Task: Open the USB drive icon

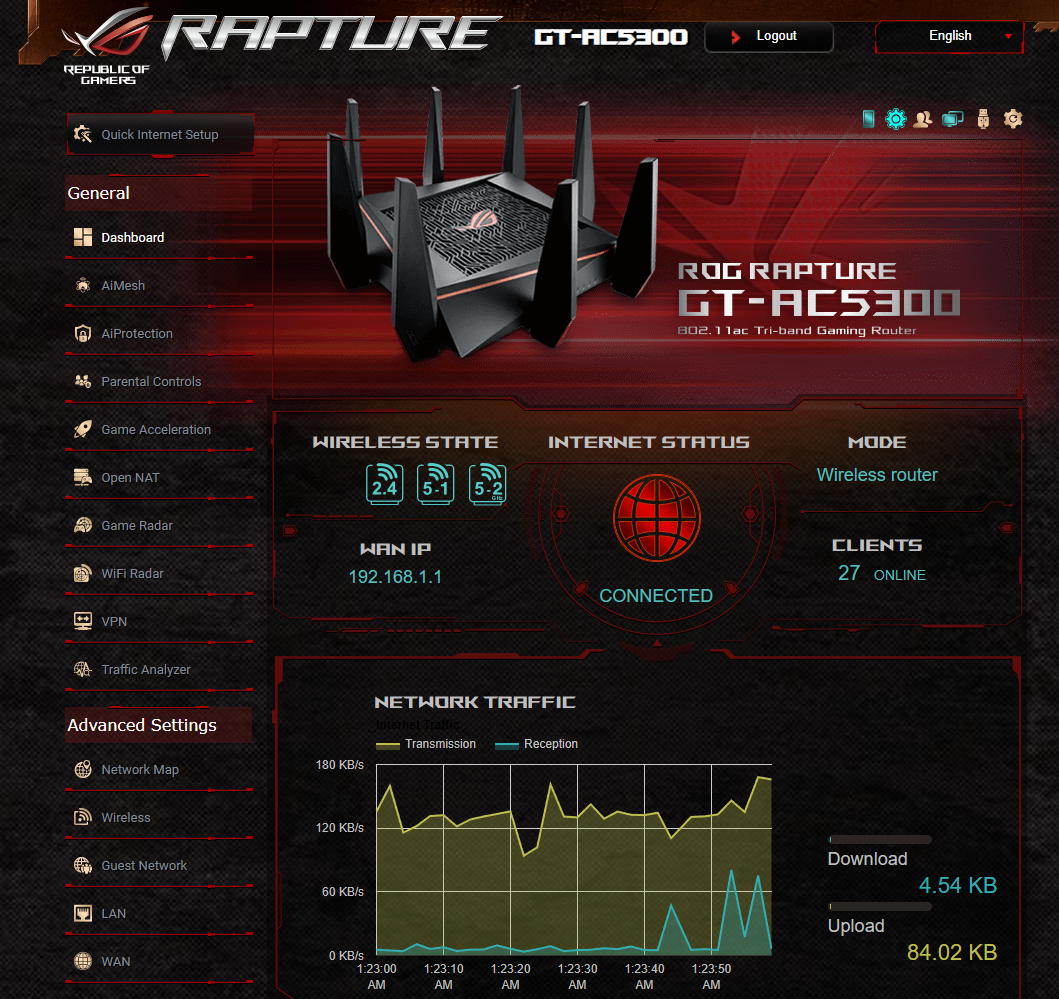Action: click(983, 120)
